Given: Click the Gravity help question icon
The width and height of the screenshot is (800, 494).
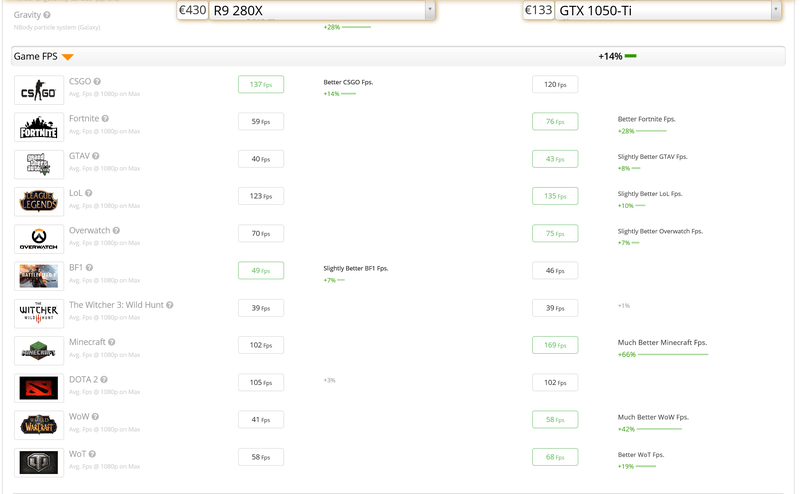Looking at the screenshot, I should coord(47,15).
